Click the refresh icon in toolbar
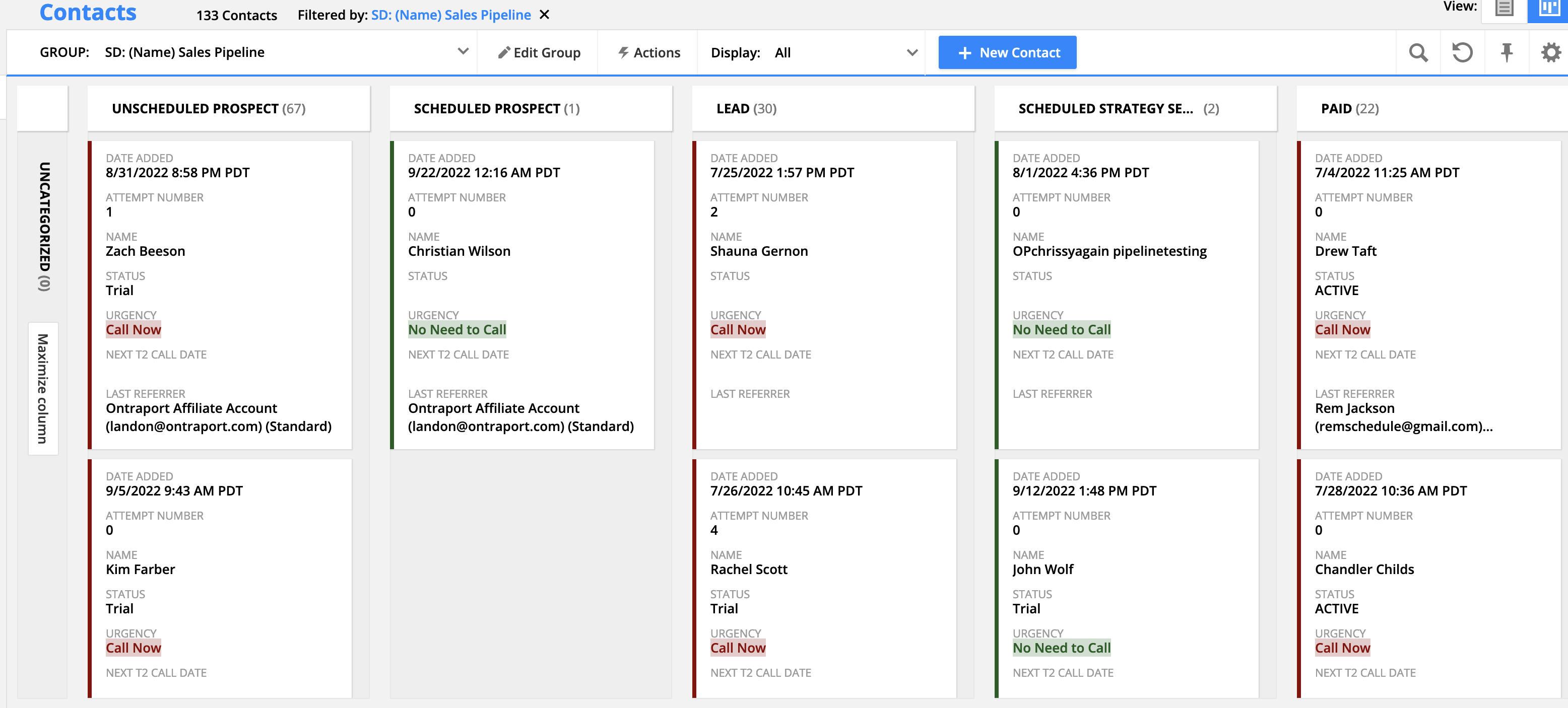The width and height of the screenshot is (1568, 708). (1462, 53)
